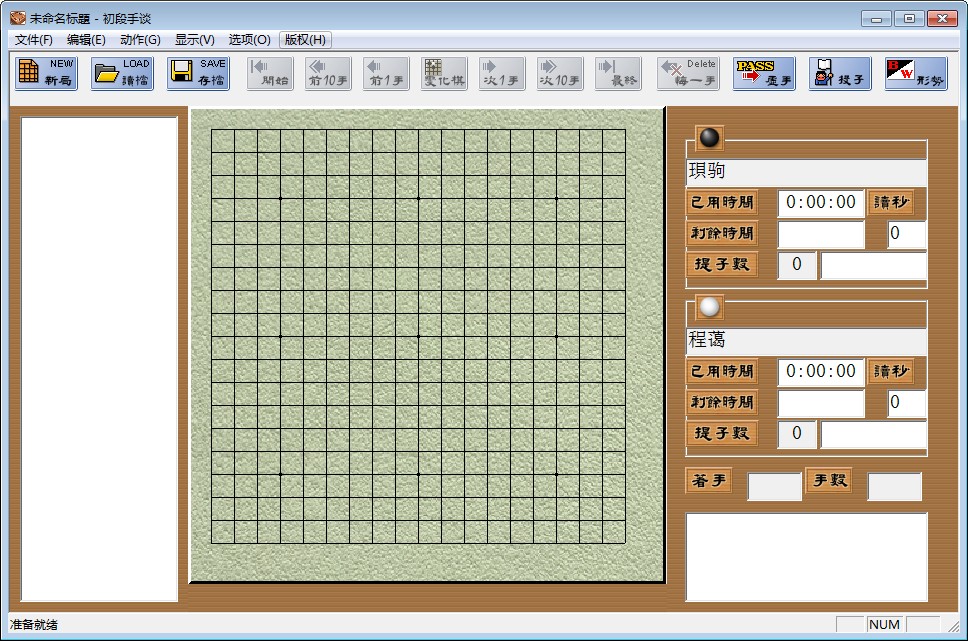This screenshot has width=968, height=641.
Task: Open the 文件(F) menu
Action: (x=34, y=40)
